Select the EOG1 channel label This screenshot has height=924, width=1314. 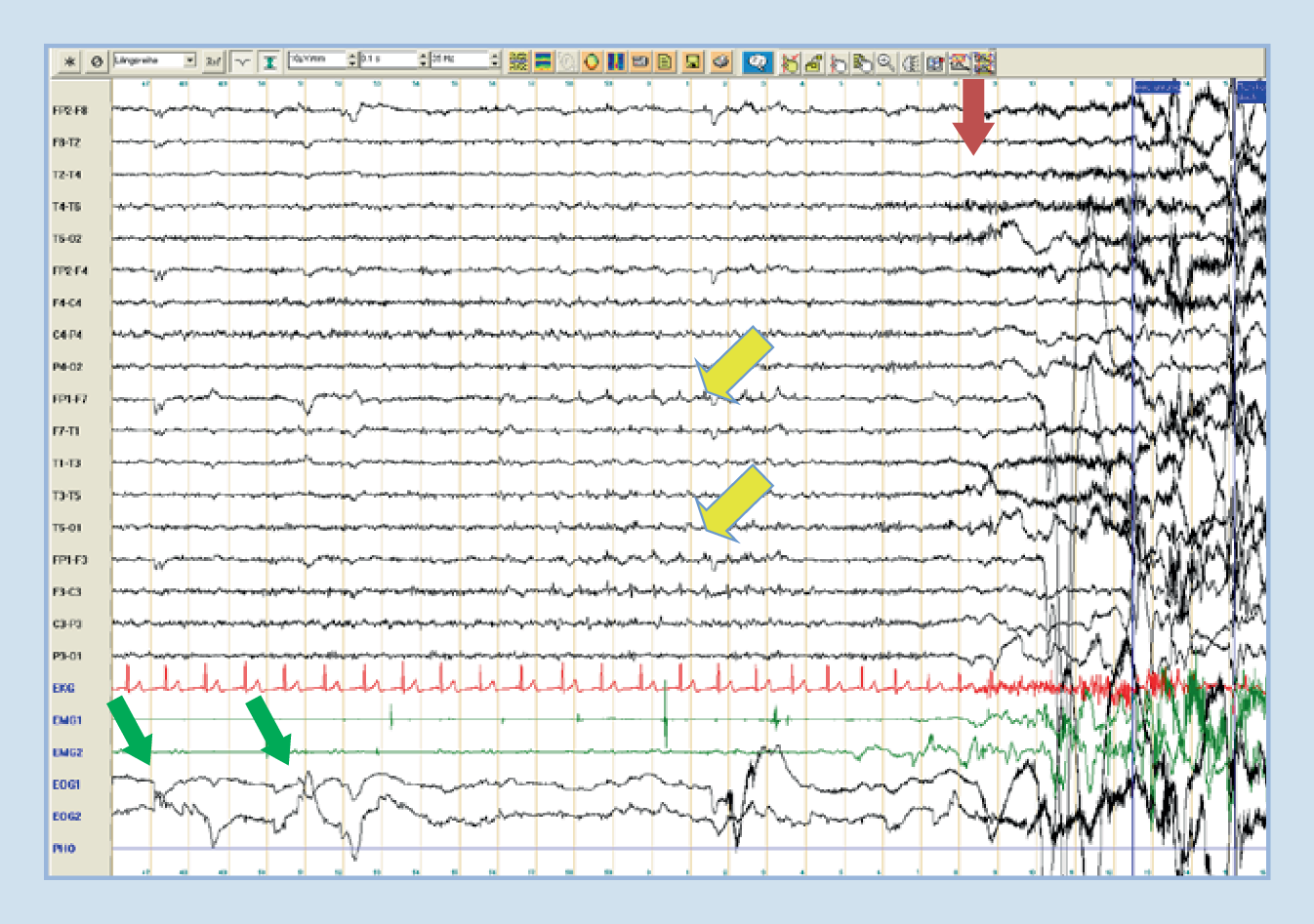click(66, 784)
